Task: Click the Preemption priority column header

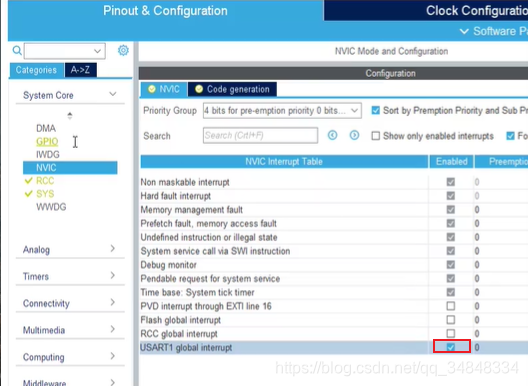Action: [x=501, y=162]
